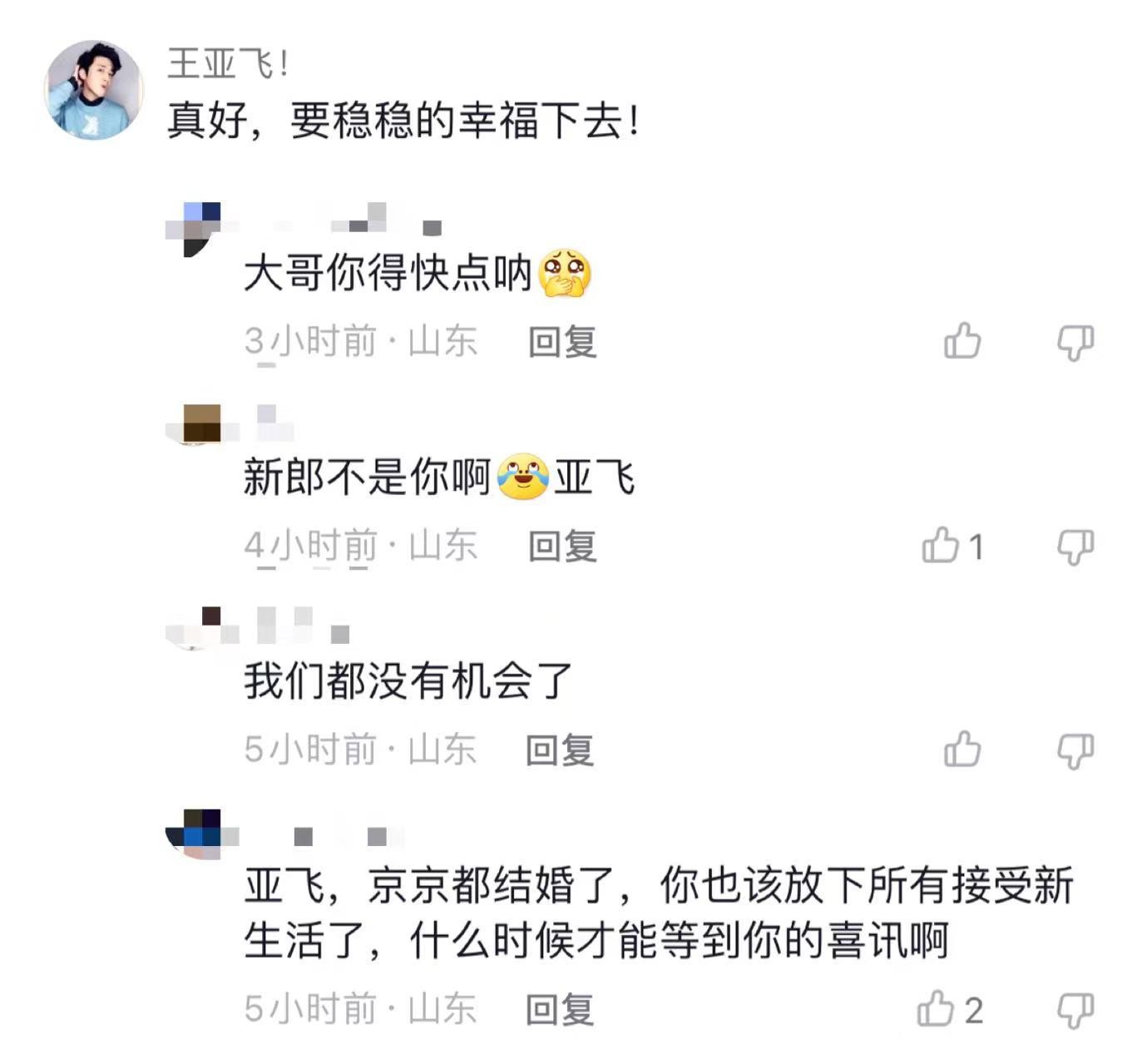Select the main comment "真好，要稳稳的幸福下去!"

tap(403, 121)
